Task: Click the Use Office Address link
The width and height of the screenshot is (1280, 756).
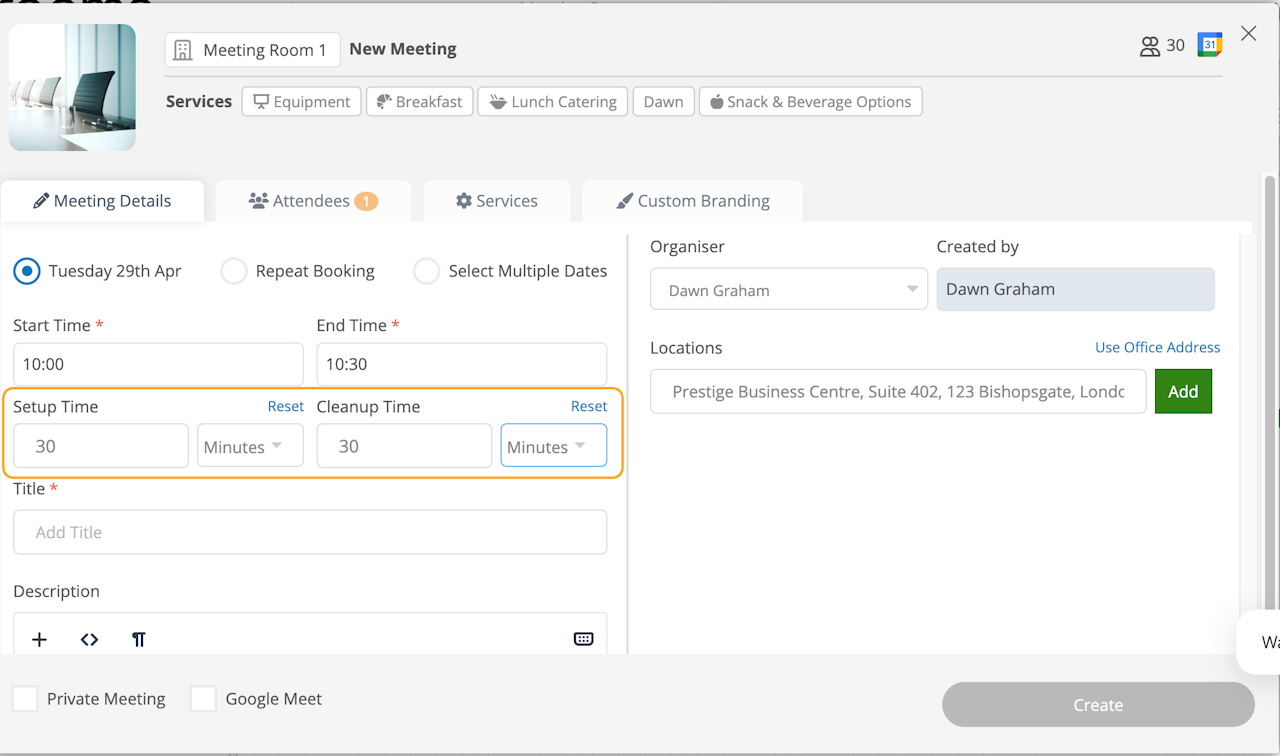Action: click(x=1157, y=348)
